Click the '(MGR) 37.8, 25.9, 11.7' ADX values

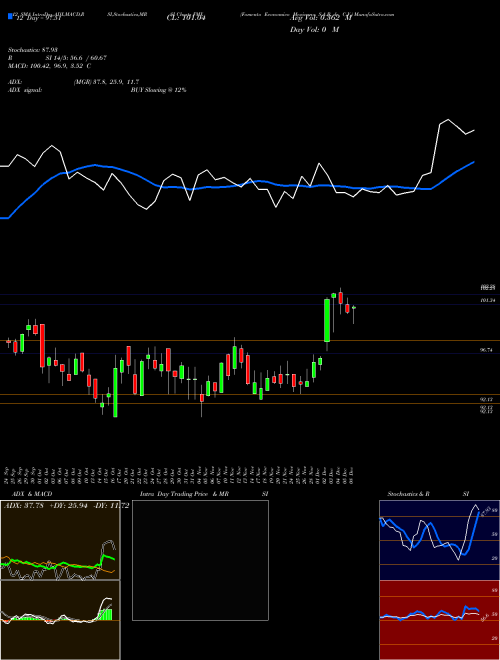[x=106, y=82]
